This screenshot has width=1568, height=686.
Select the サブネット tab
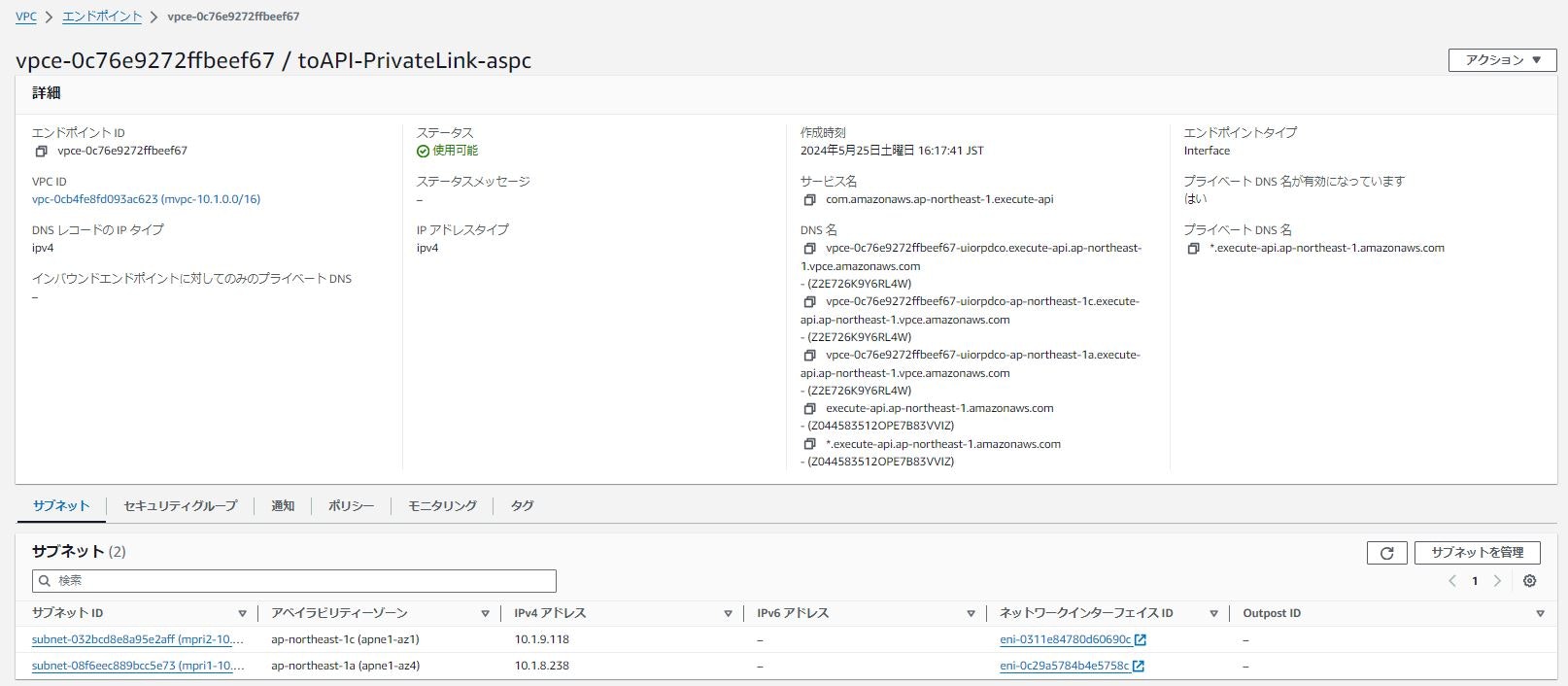coord(60,506)
